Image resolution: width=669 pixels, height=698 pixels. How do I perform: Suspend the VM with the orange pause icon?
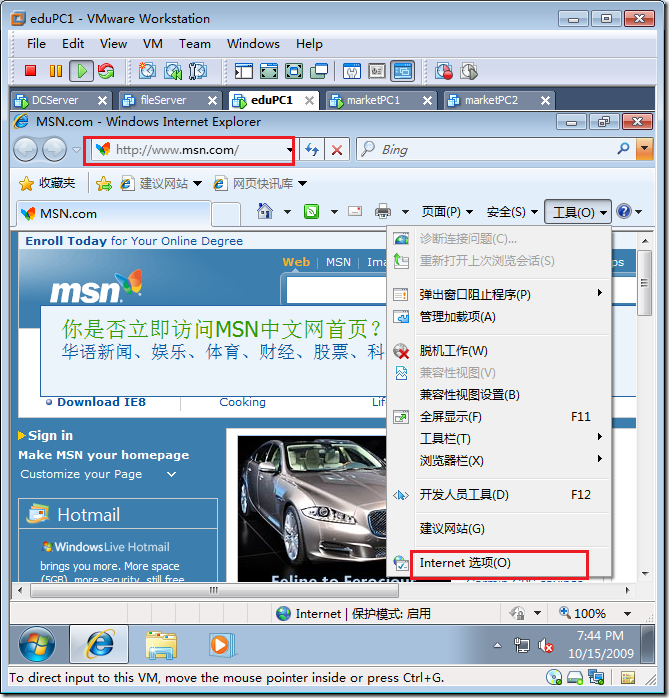[56, 71]
